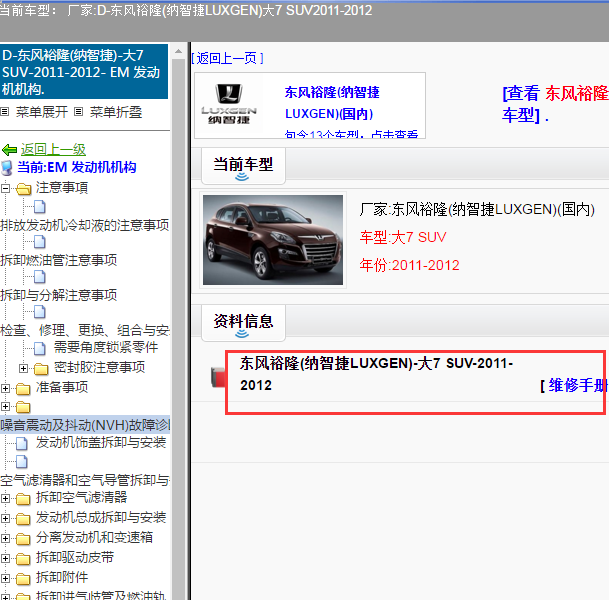Click the left panel vertical scrollbar track
Image resolution: width=609 pixels, height=600 pixels.
pos(178,330)
